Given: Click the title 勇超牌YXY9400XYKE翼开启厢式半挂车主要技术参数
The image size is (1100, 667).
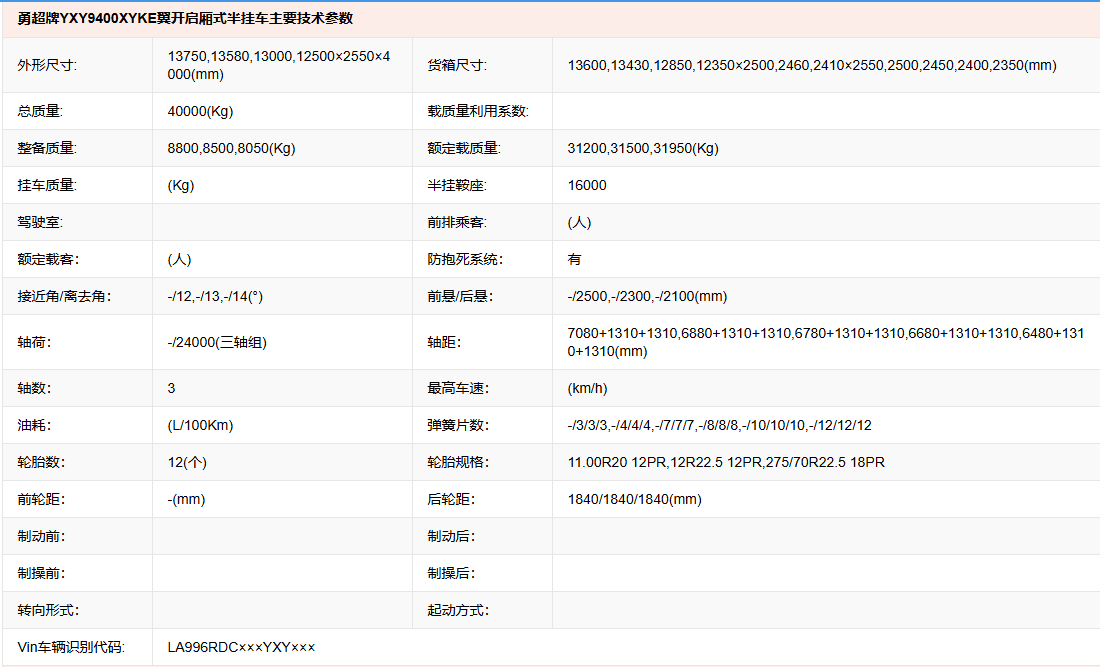Looking at the screenshot, I should point(185,19).
